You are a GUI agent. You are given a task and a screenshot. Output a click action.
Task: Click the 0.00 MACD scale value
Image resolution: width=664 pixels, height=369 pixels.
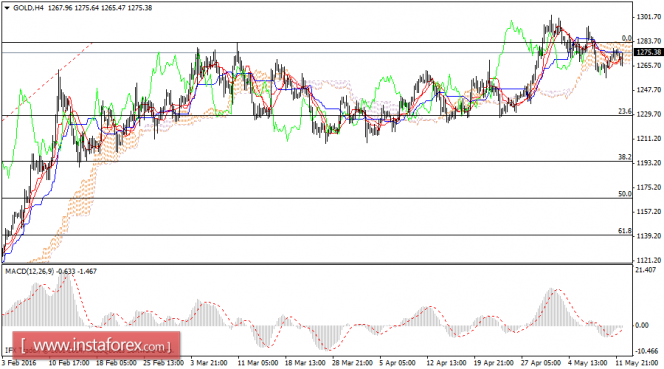(642, 325)
